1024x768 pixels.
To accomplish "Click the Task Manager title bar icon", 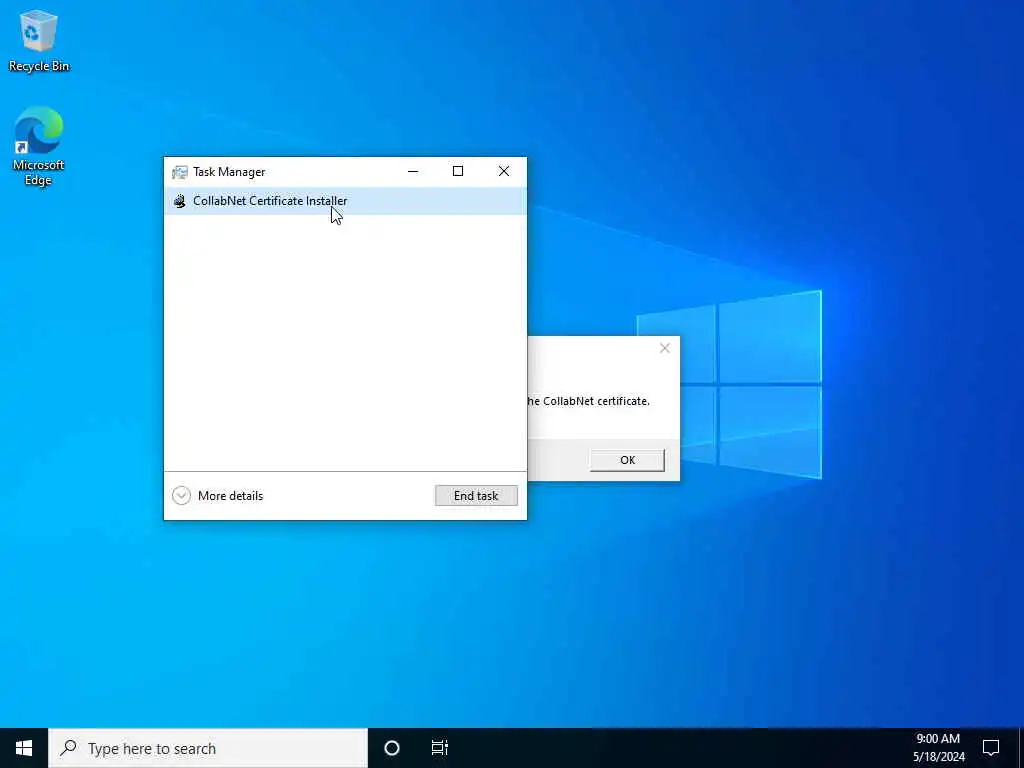I will tap(180, 172).
